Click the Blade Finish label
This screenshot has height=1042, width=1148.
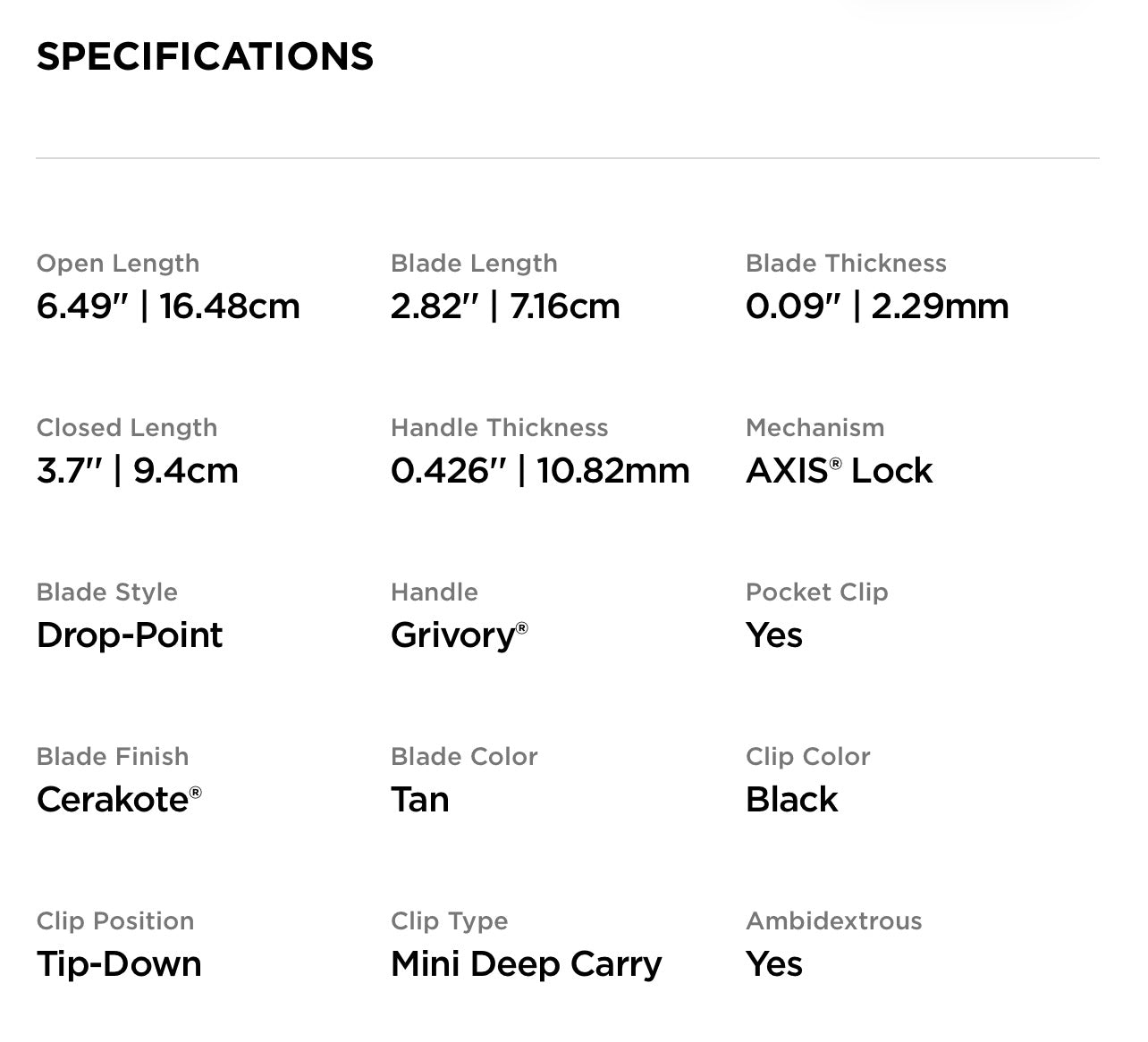point(113,757)
